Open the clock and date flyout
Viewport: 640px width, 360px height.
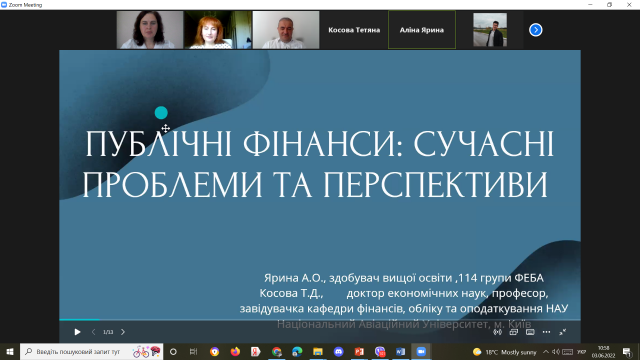603,352
